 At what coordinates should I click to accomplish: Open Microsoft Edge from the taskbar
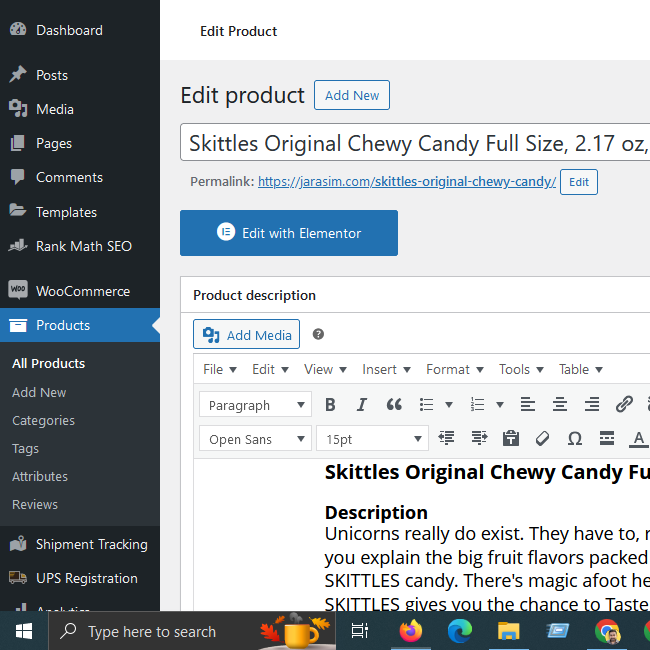pos(460,631)
